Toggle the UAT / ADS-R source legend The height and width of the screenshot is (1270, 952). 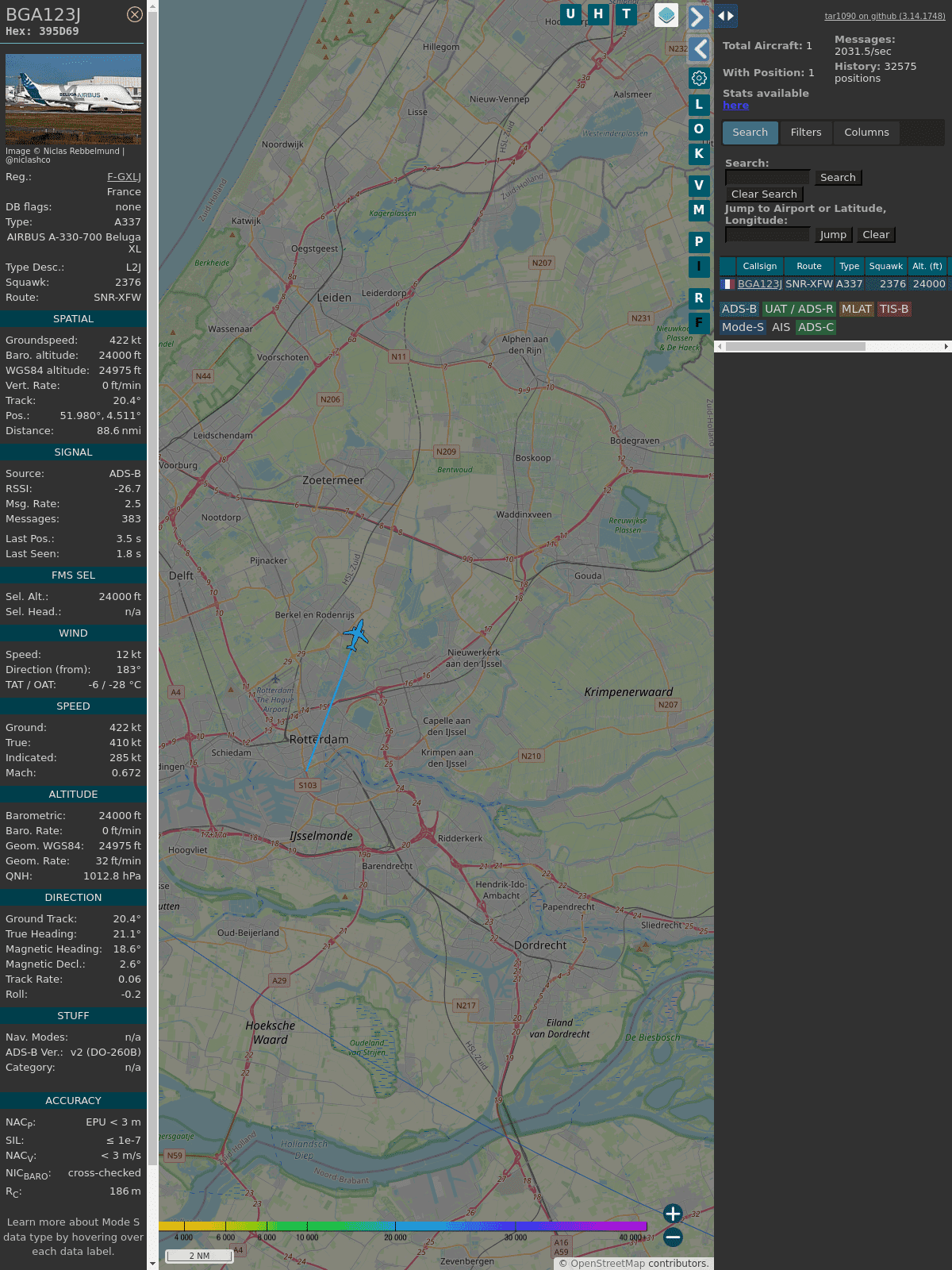pos(799,310)
